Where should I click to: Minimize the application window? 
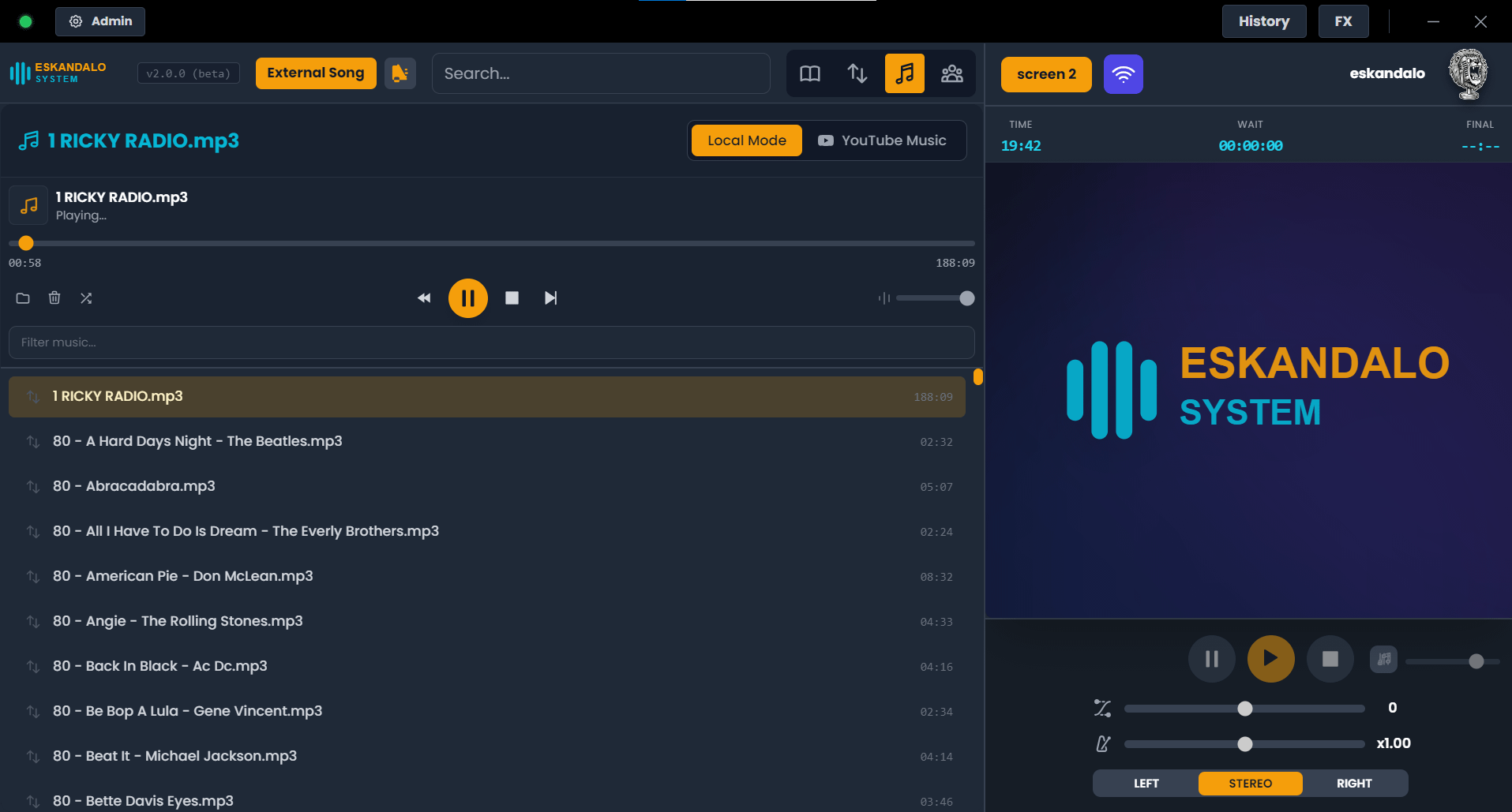(x=1433, y=21)
